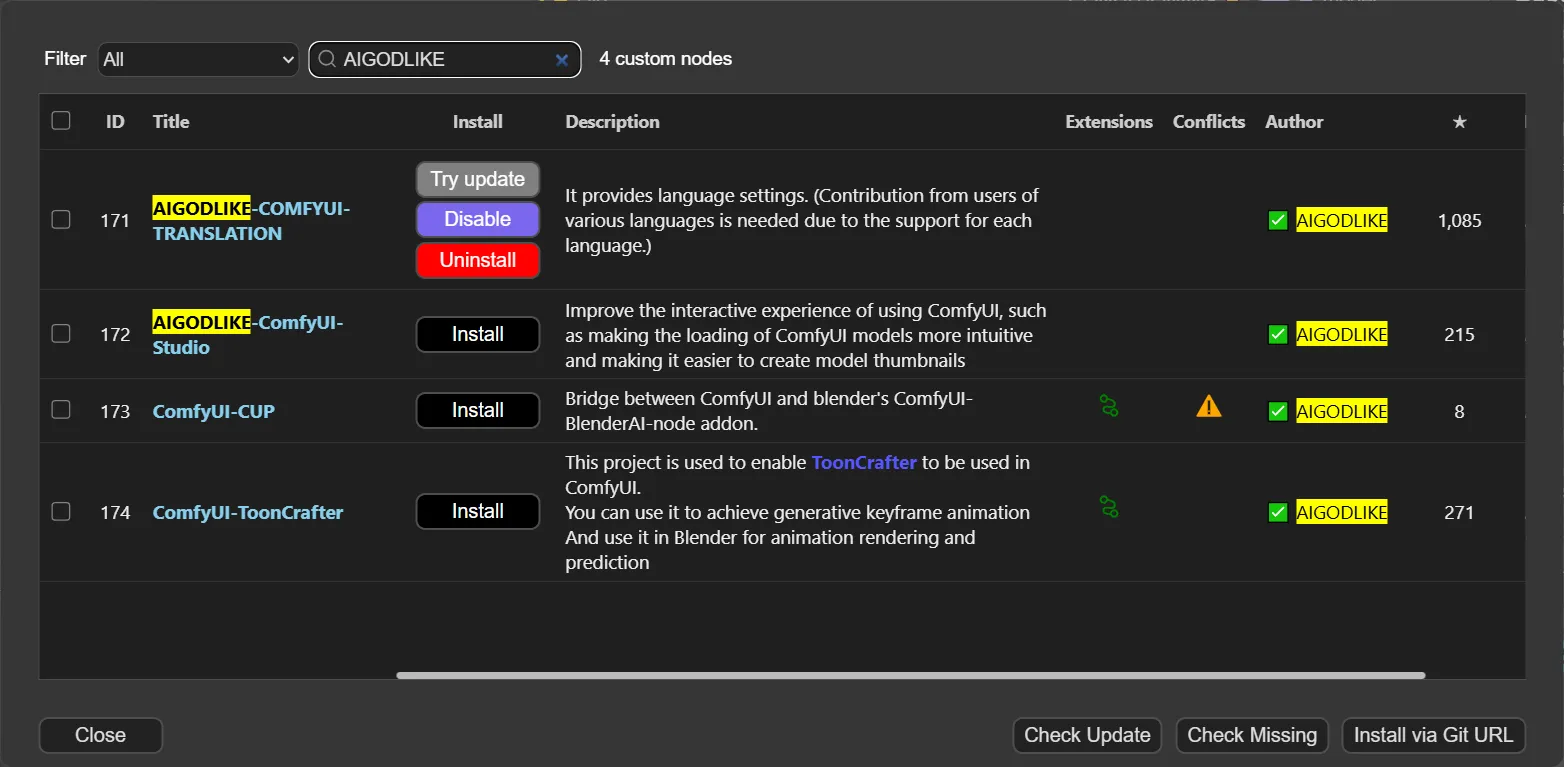Click the ID cell 173
1564x767 pixels.
[x=115, y=411]
